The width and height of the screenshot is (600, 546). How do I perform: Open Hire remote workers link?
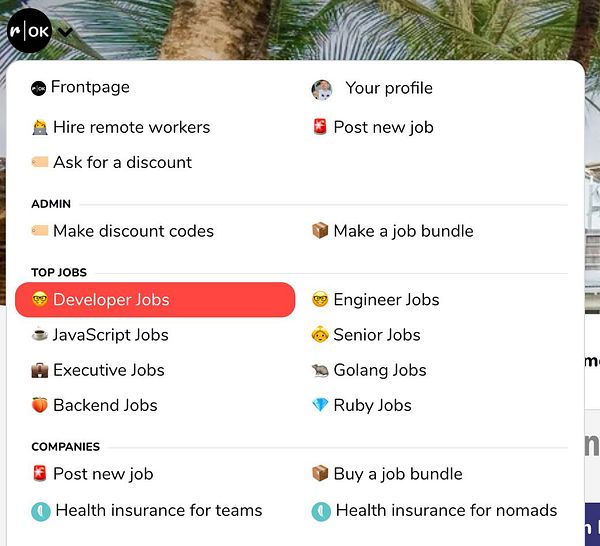tap(131, 127)
